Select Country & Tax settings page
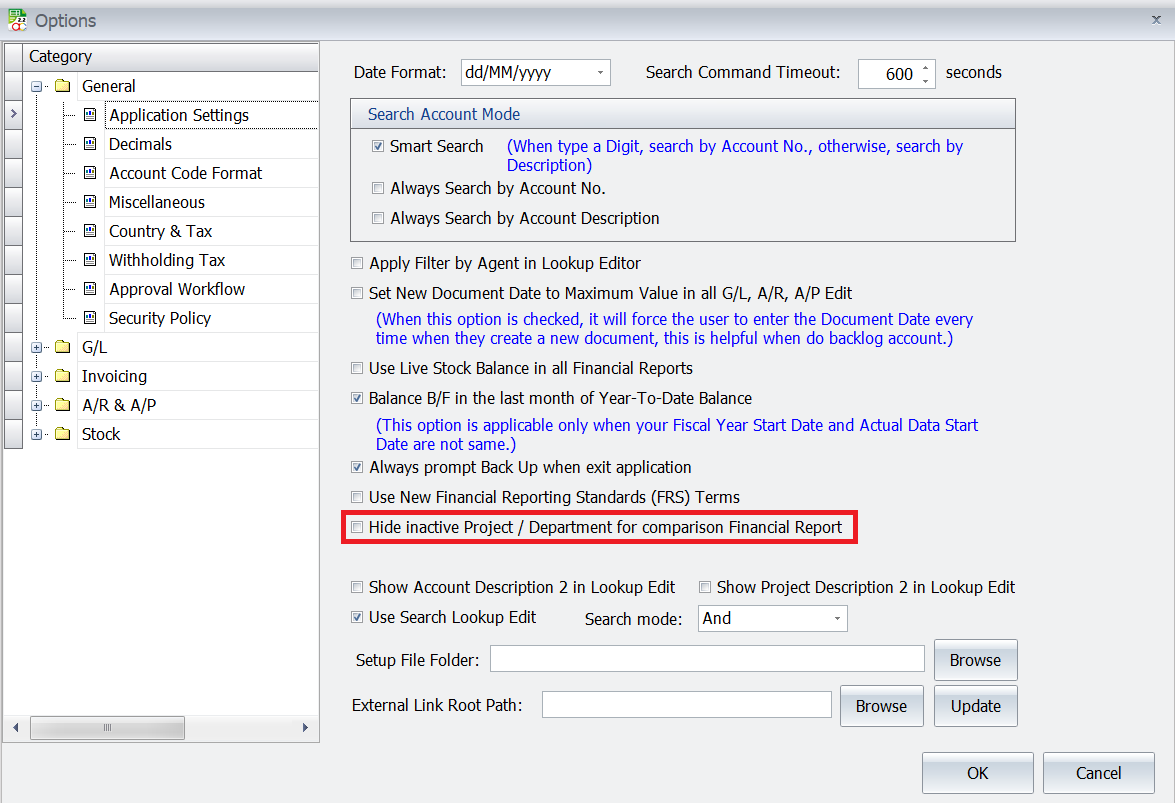Image resolution: width=1175 pixels, height=803 pixels. point(160,231)
